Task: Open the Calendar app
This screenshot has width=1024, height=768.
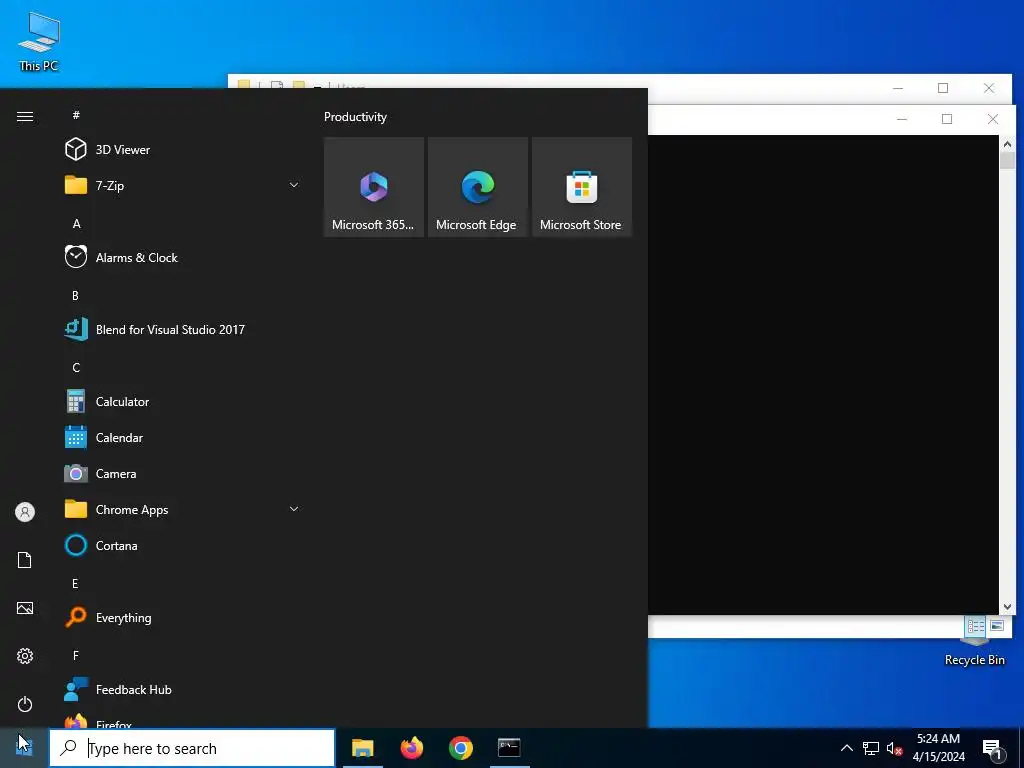Action: [183, 438]
